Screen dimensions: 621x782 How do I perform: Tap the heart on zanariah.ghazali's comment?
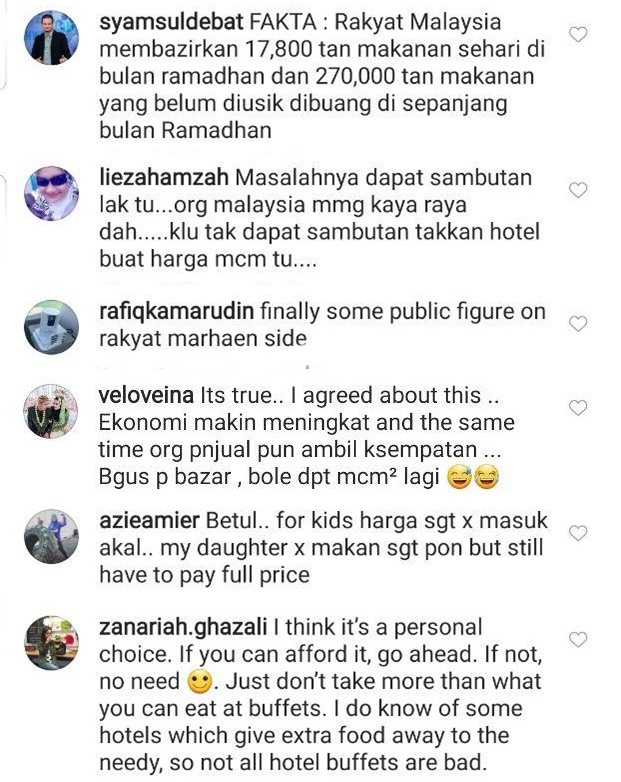point(578,639)
